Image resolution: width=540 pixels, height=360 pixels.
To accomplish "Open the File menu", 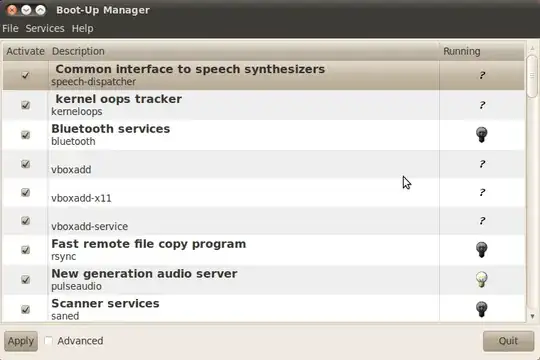I will pyautogui.click(x=10, y=28).
